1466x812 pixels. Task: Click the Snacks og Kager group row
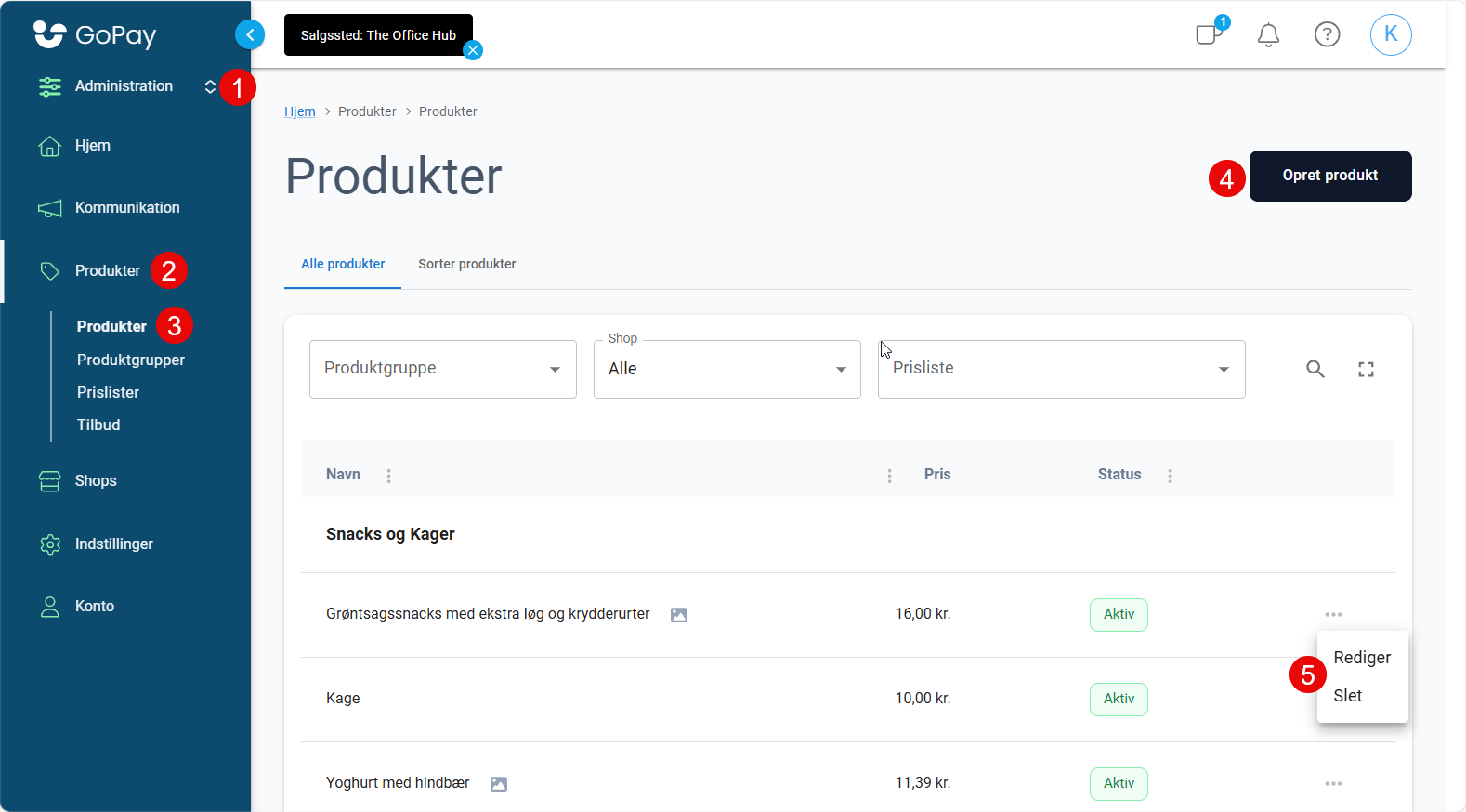coord(848,534)
